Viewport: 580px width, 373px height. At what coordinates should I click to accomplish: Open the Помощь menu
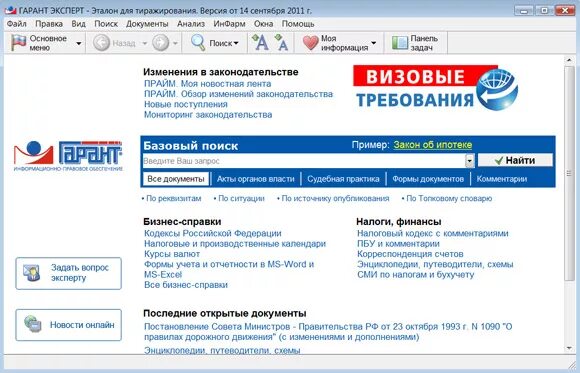click(x=298, y=24)
